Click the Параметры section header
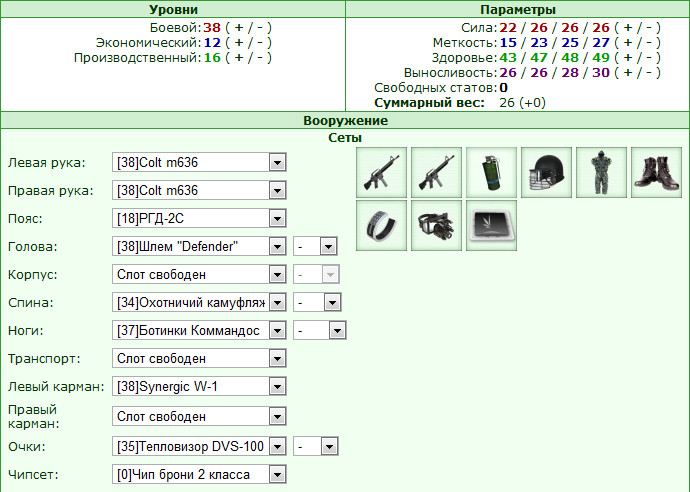The width and height of the screenshot is (690, 492). click(518, 9)
